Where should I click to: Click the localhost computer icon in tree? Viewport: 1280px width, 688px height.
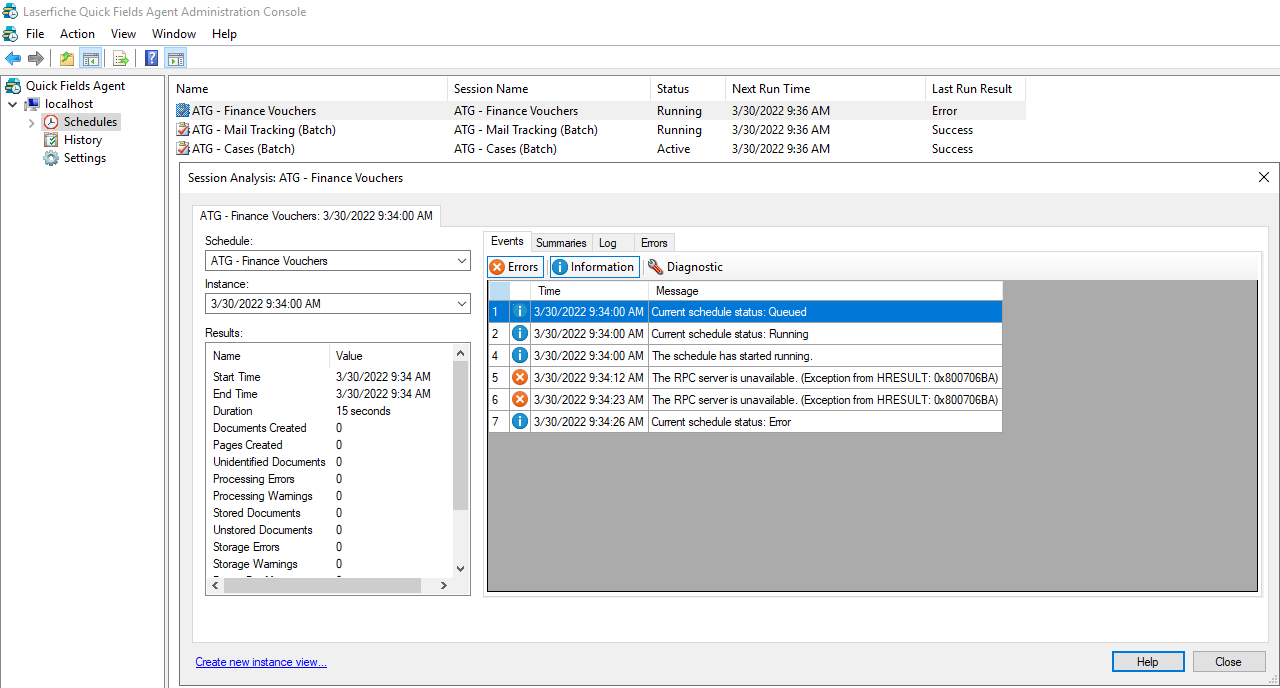coord(33,104)
